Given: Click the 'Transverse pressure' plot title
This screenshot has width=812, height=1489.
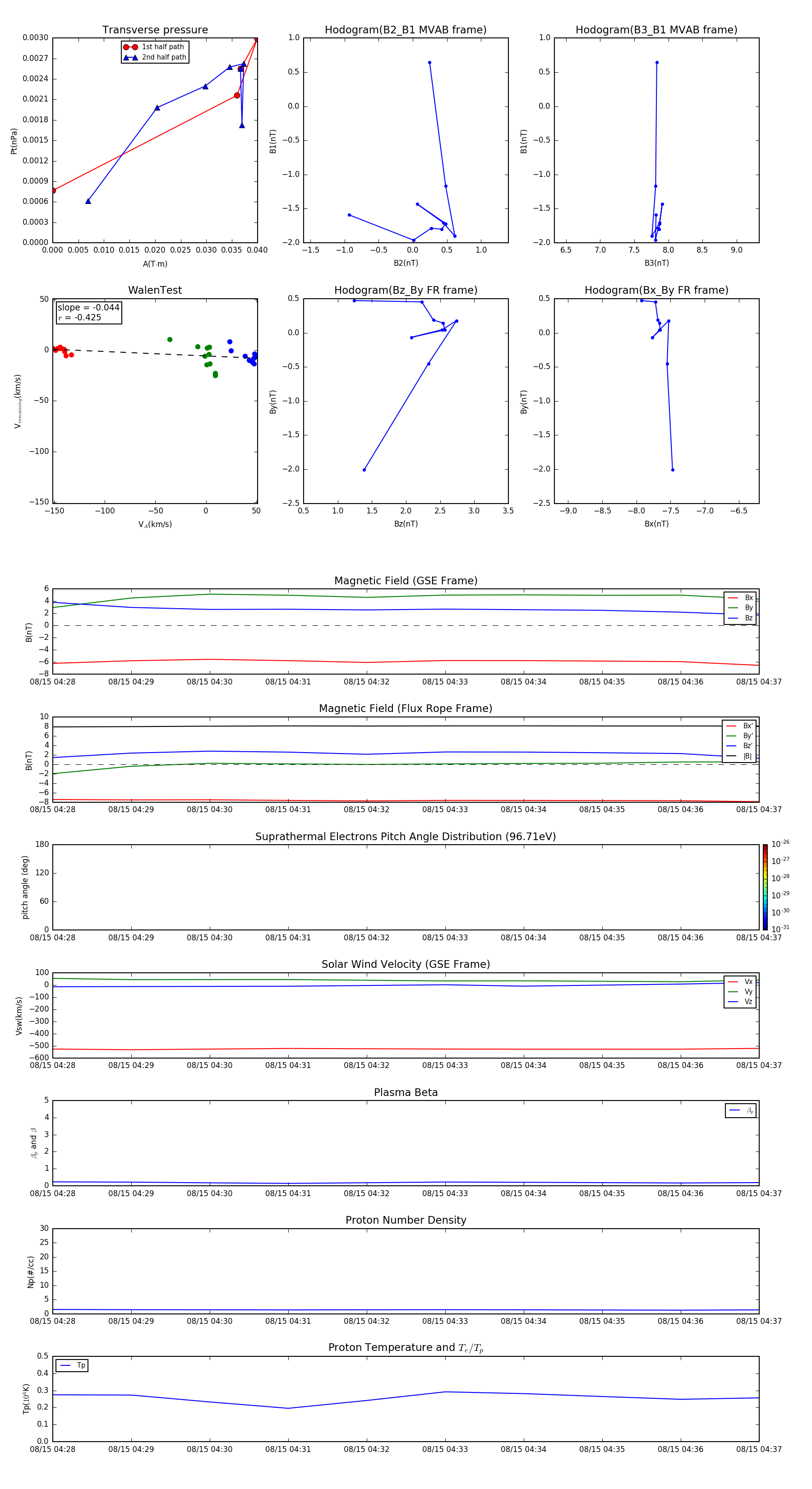Looking at the screenshot, I should click(155, 30).
